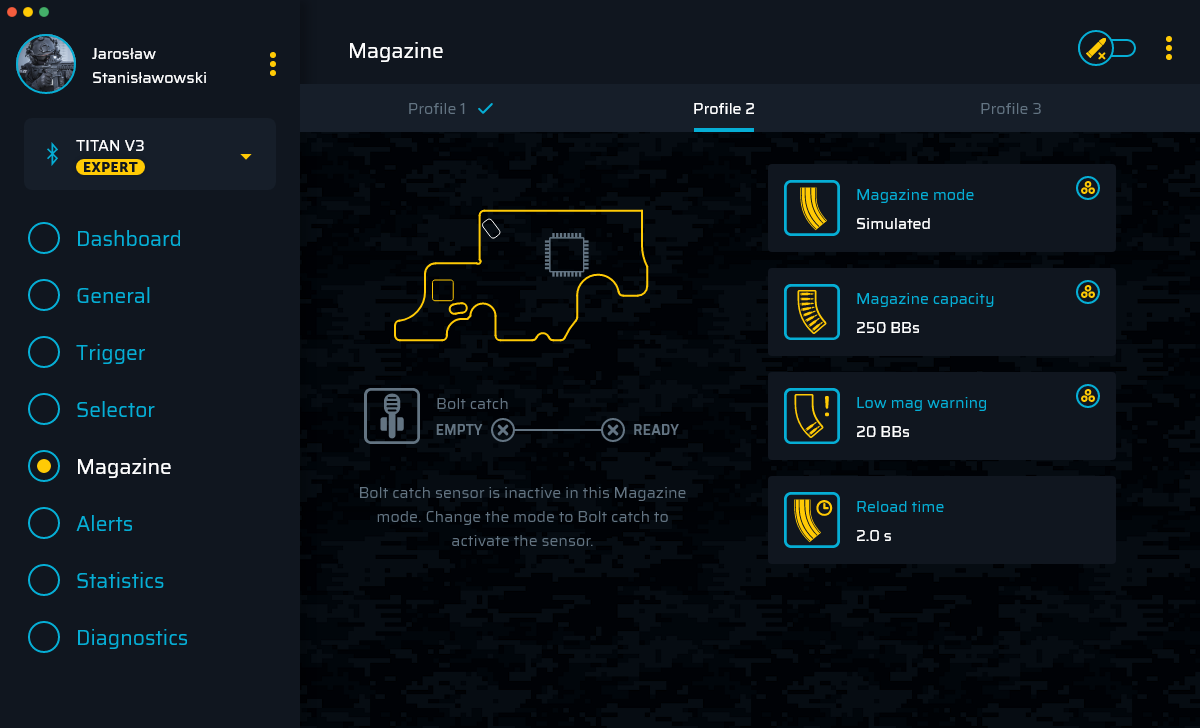
Task: Go to the Statistics section
Action: pos(120,581)
